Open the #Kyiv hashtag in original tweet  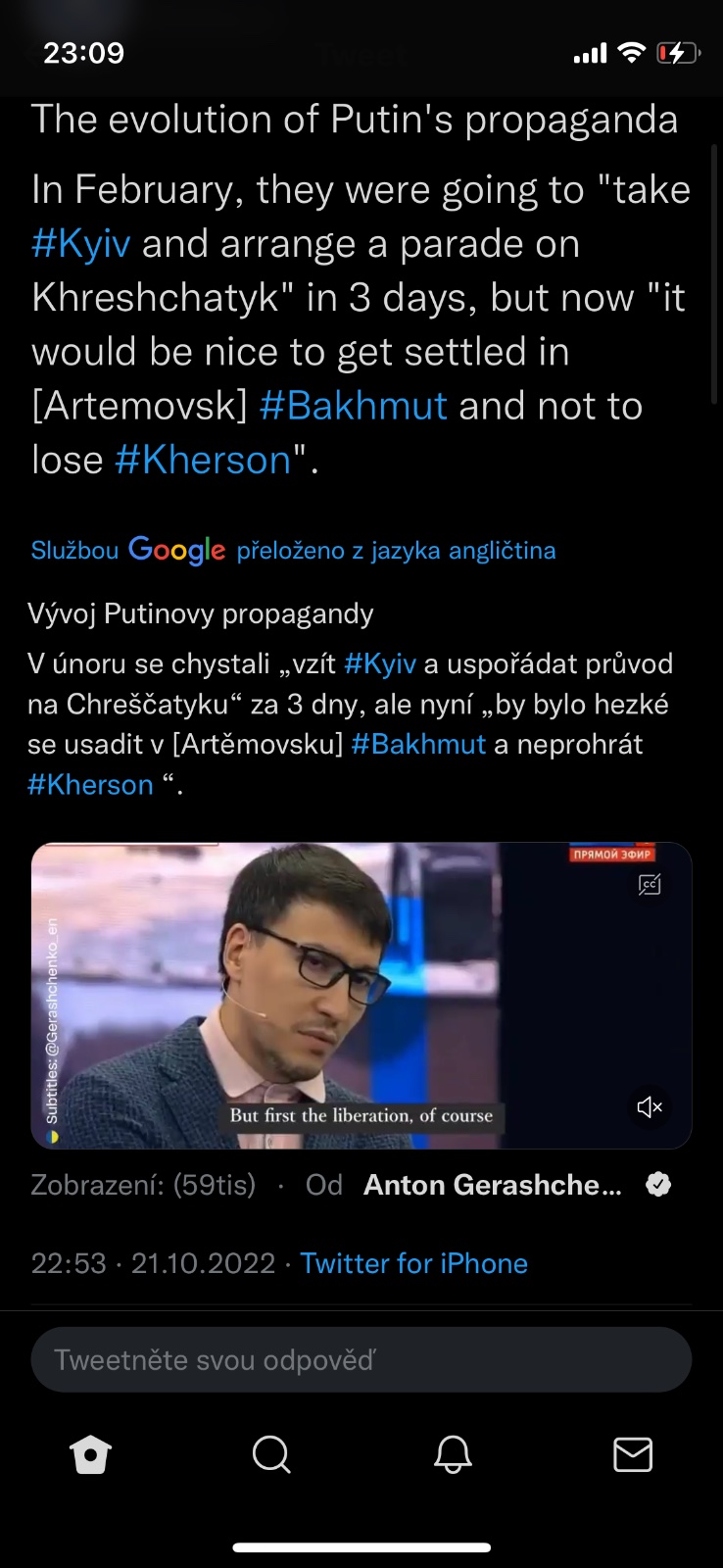[81, 244]
